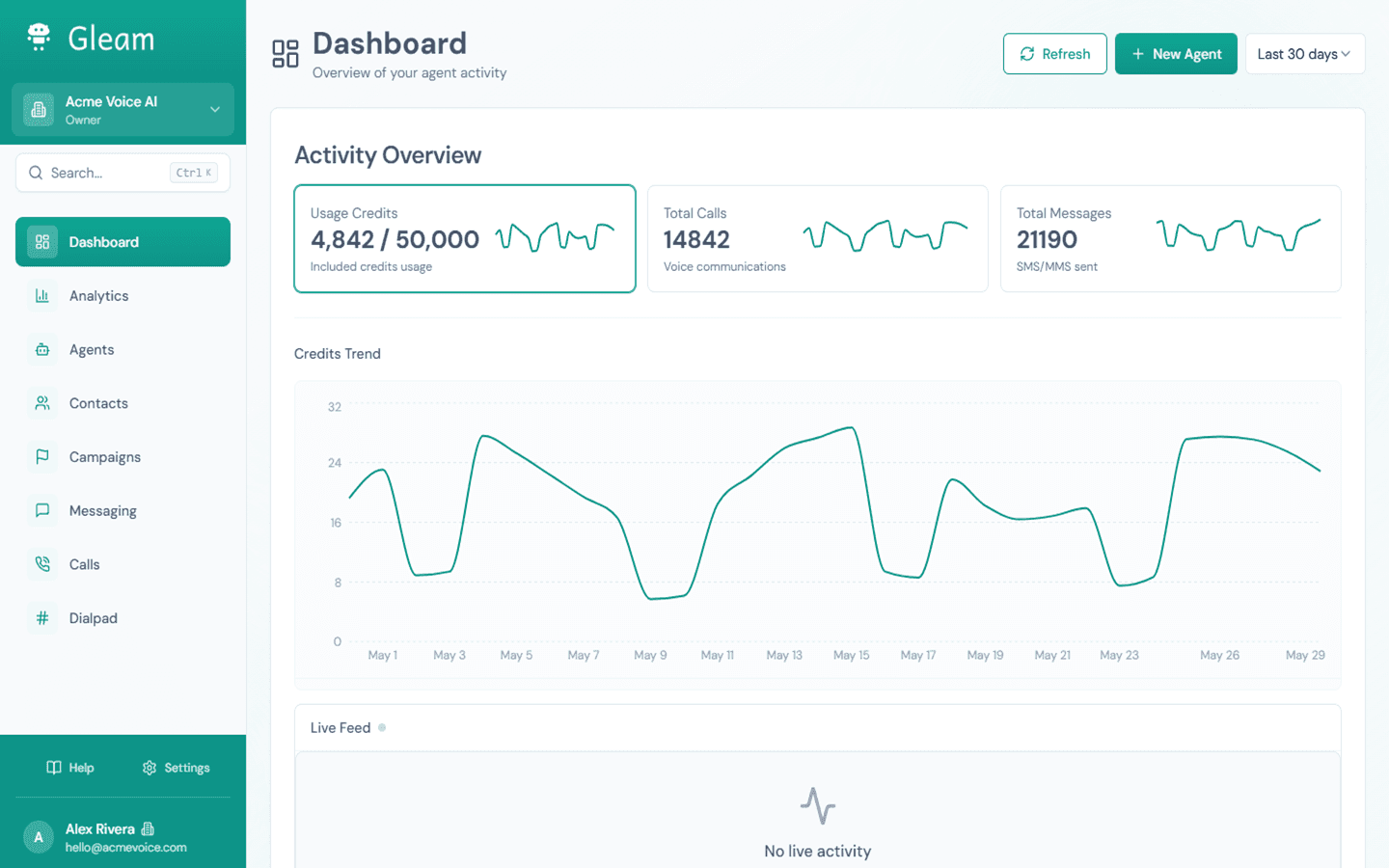The height and width of the screenshot is (868, 1389).
Task: Click the Calls phone icon
Action: tap(42, 564)
